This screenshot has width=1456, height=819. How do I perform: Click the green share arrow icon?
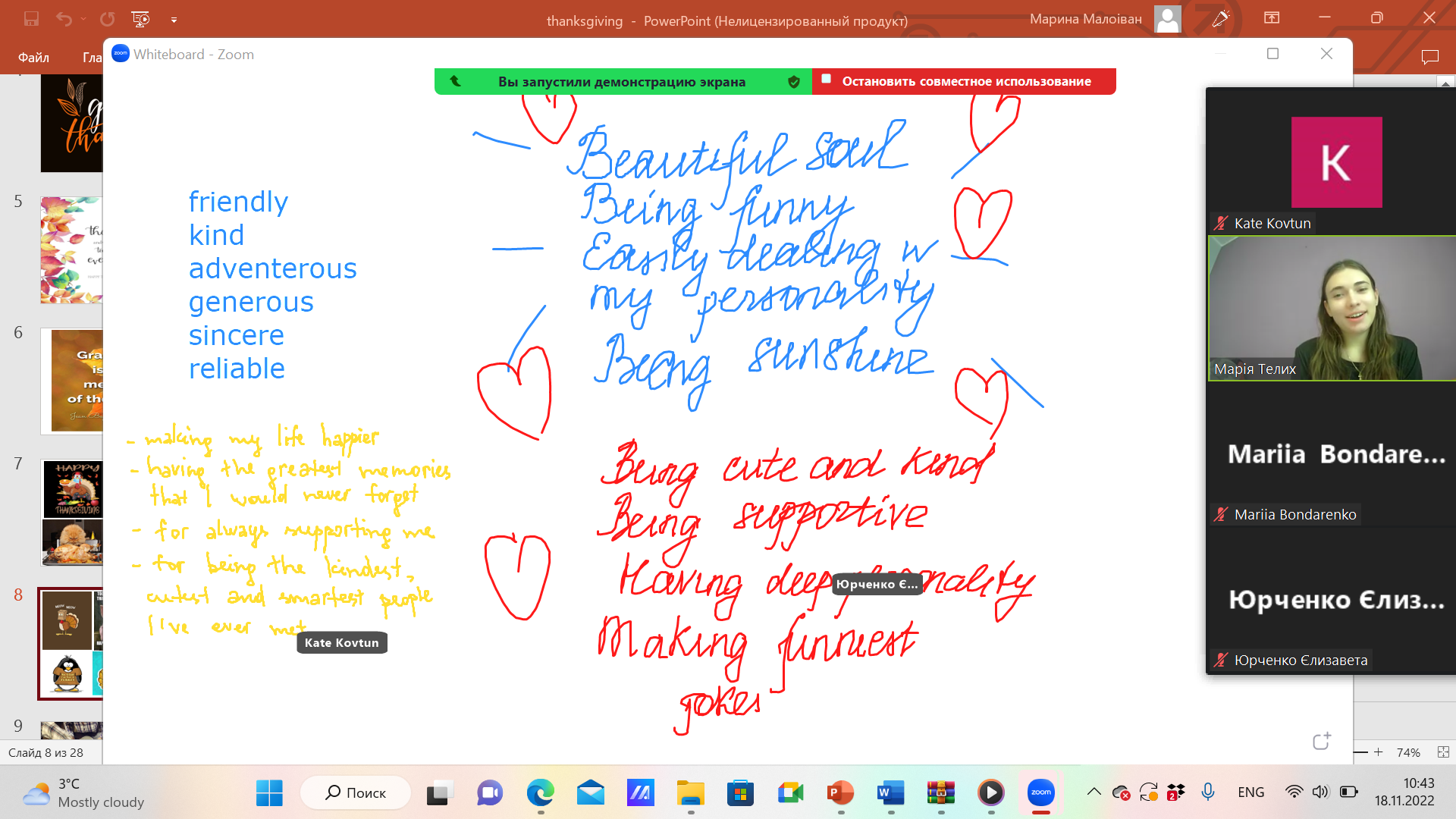point(456,81)
